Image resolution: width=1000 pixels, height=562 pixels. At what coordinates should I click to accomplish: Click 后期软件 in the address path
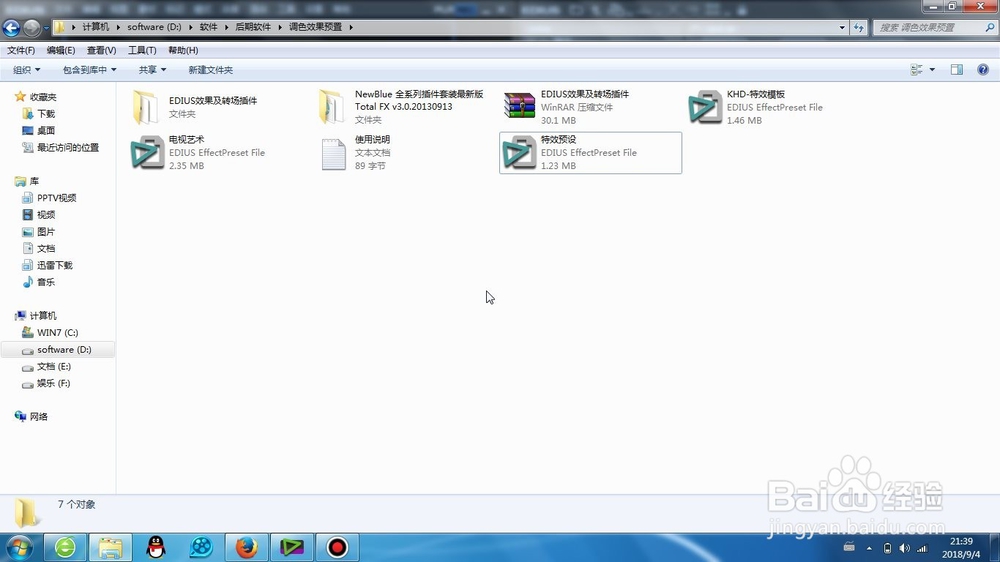[253, 27]
